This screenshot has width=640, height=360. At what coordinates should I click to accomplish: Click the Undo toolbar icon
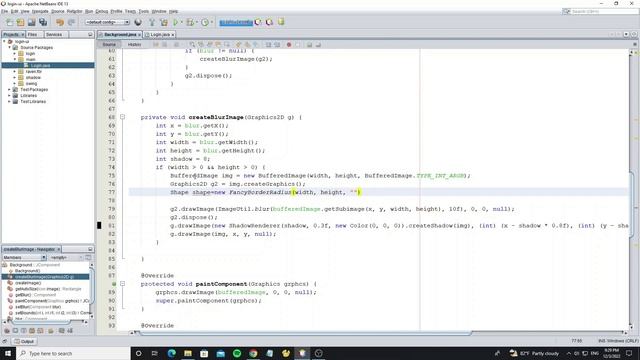[60, 22]
